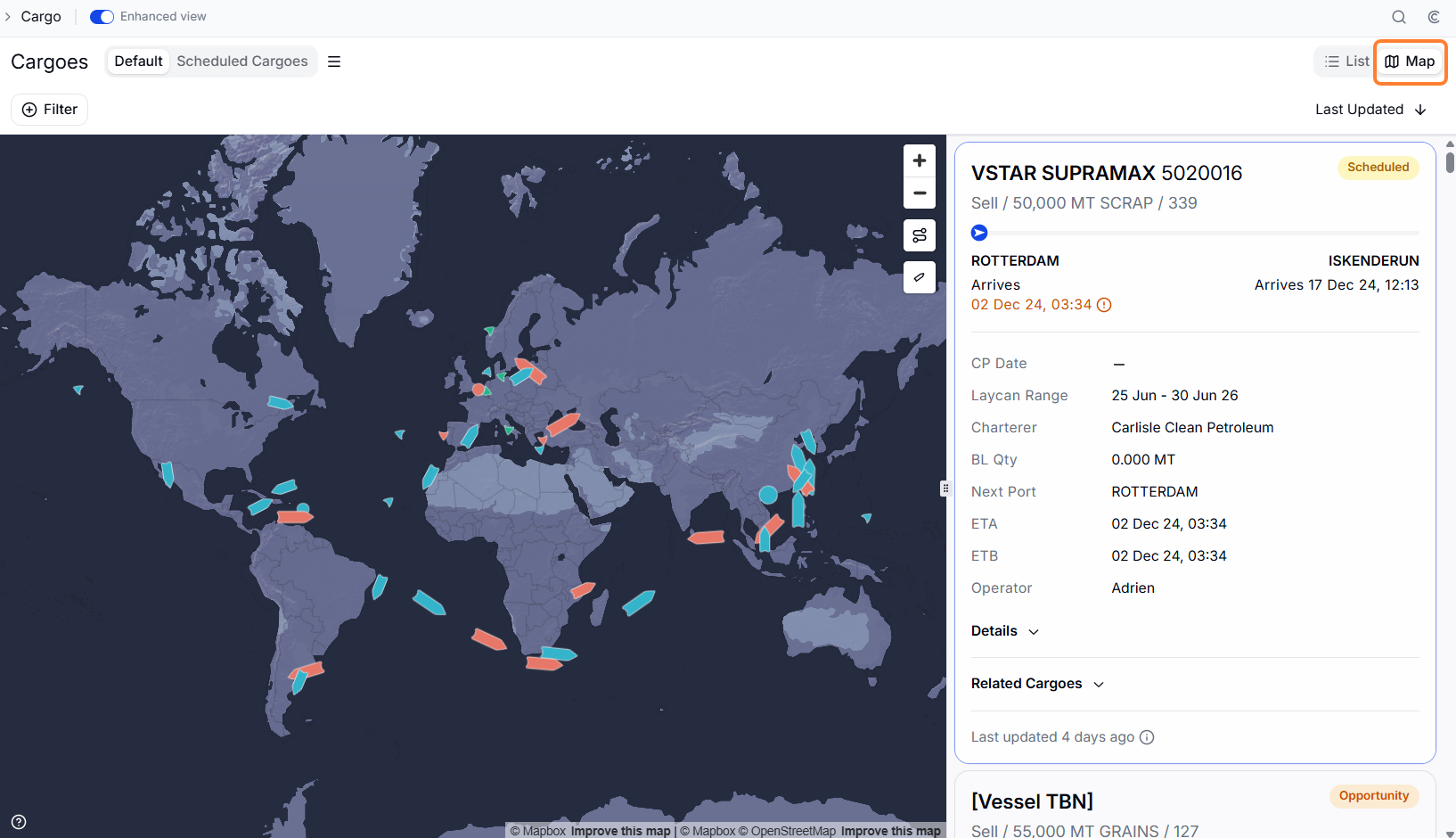This screenshot has width=1456, height=838.
Task: Click the Opportunity status badge
Action: 1374,796
